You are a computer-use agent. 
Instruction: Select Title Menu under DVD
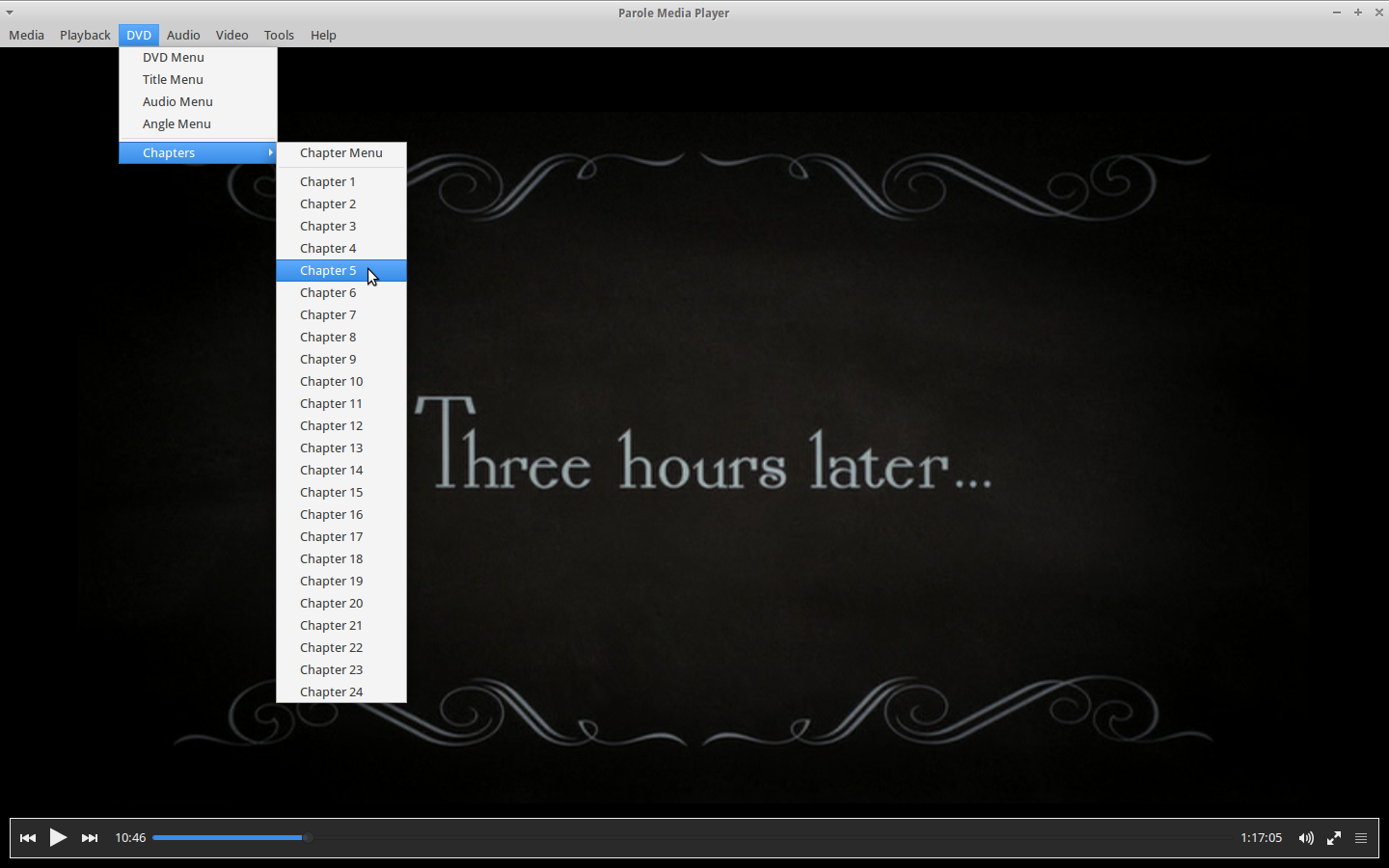tap(173, 79)
